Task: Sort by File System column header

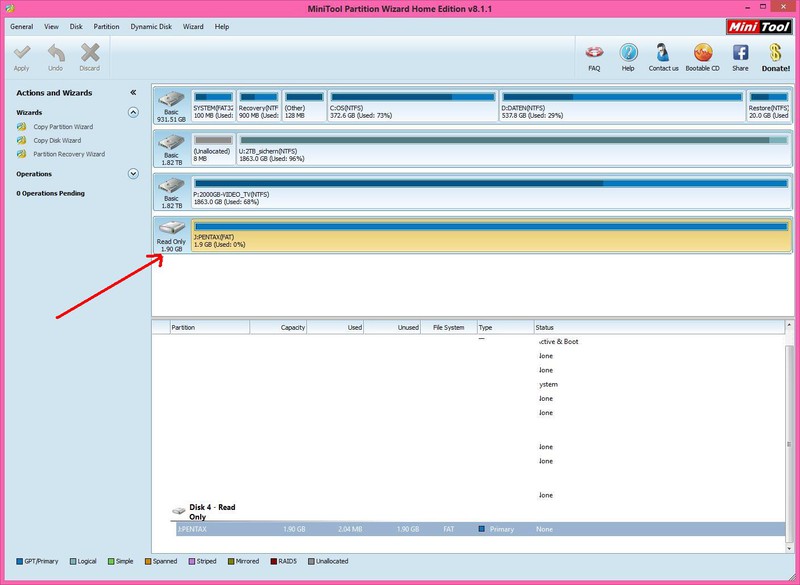Action: pos(448,327)
